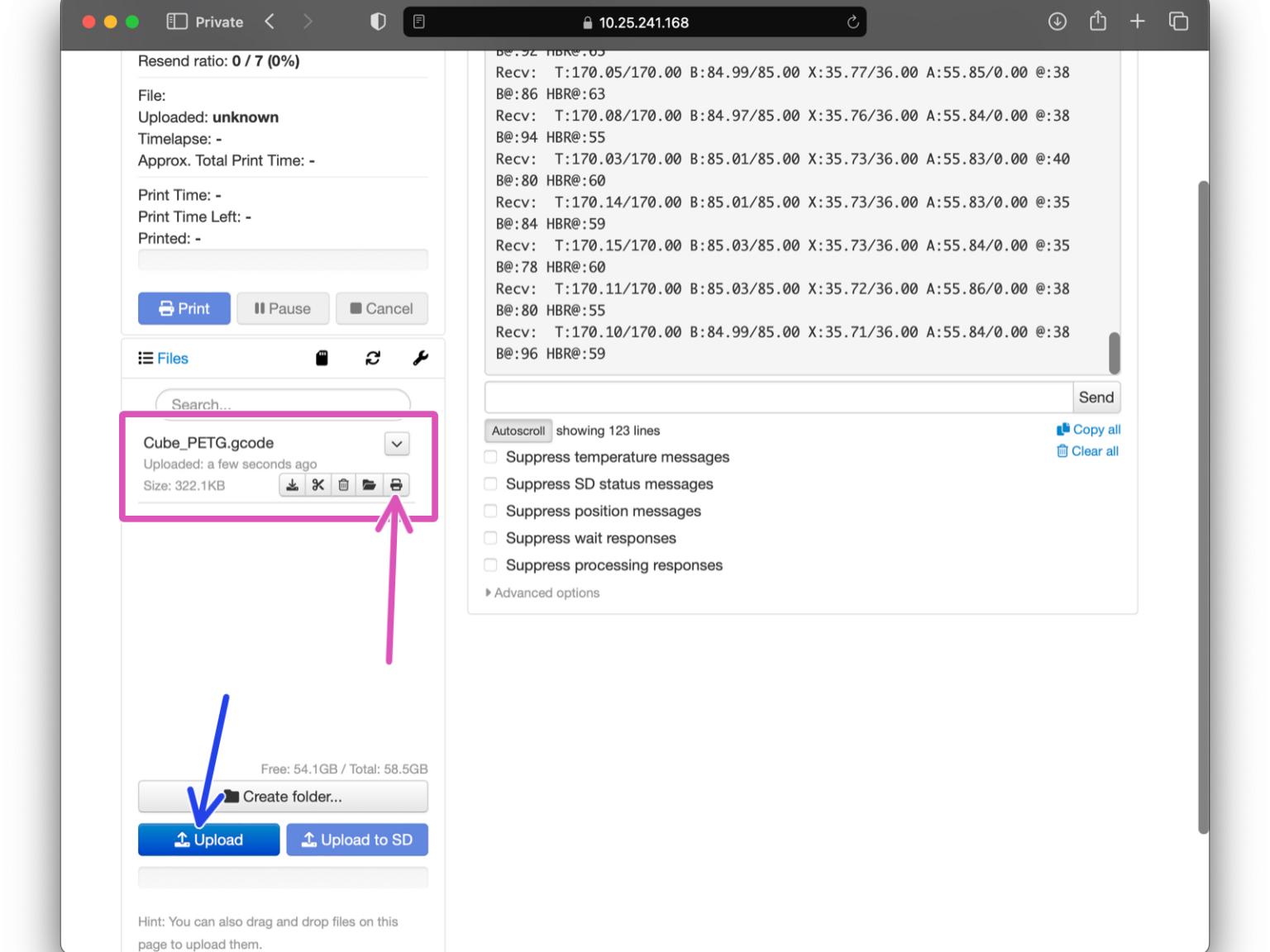1270x952 pixels.
Task: Click the Safari sidebar toggle icon
Action: (176, 22)
